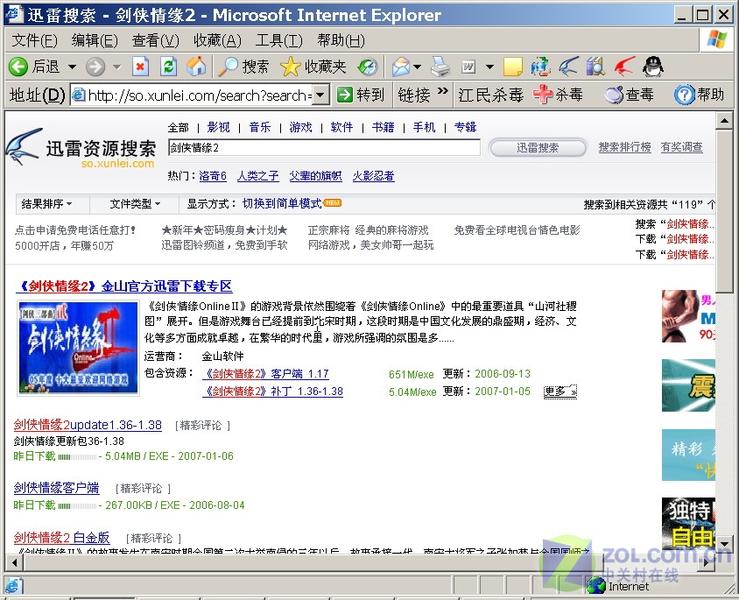Click the Messenger people toolbar icon

540,67
